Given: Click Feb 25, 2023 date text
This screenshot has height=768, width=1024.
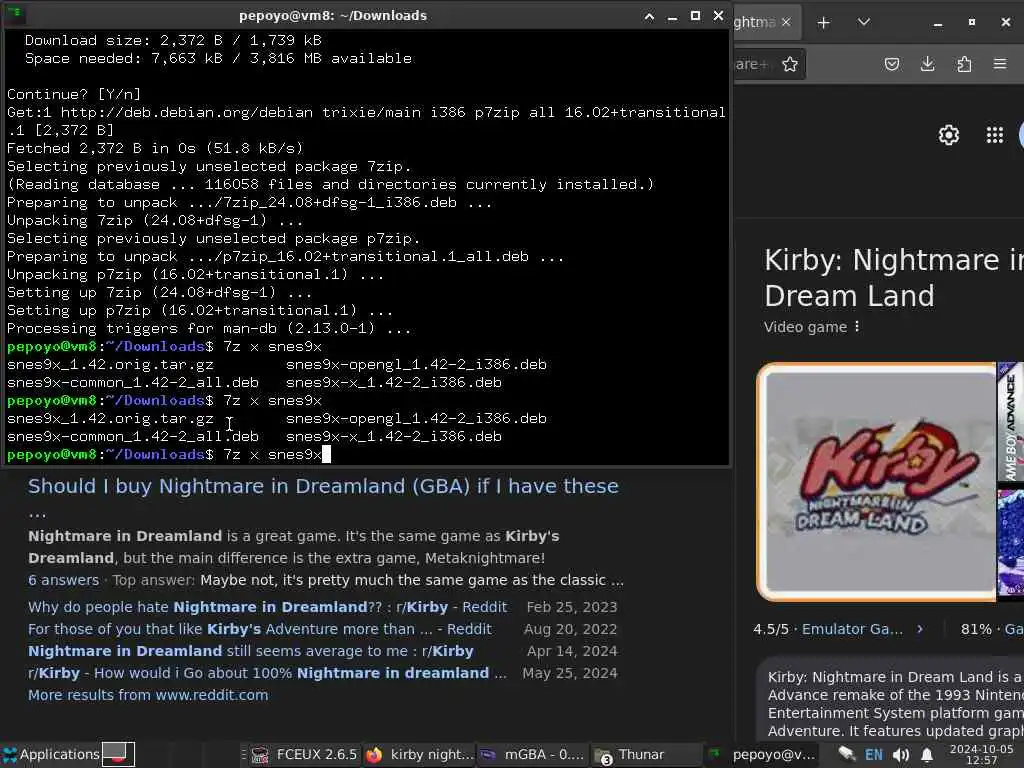Looking at the screenshot, I should pos(572,607).
